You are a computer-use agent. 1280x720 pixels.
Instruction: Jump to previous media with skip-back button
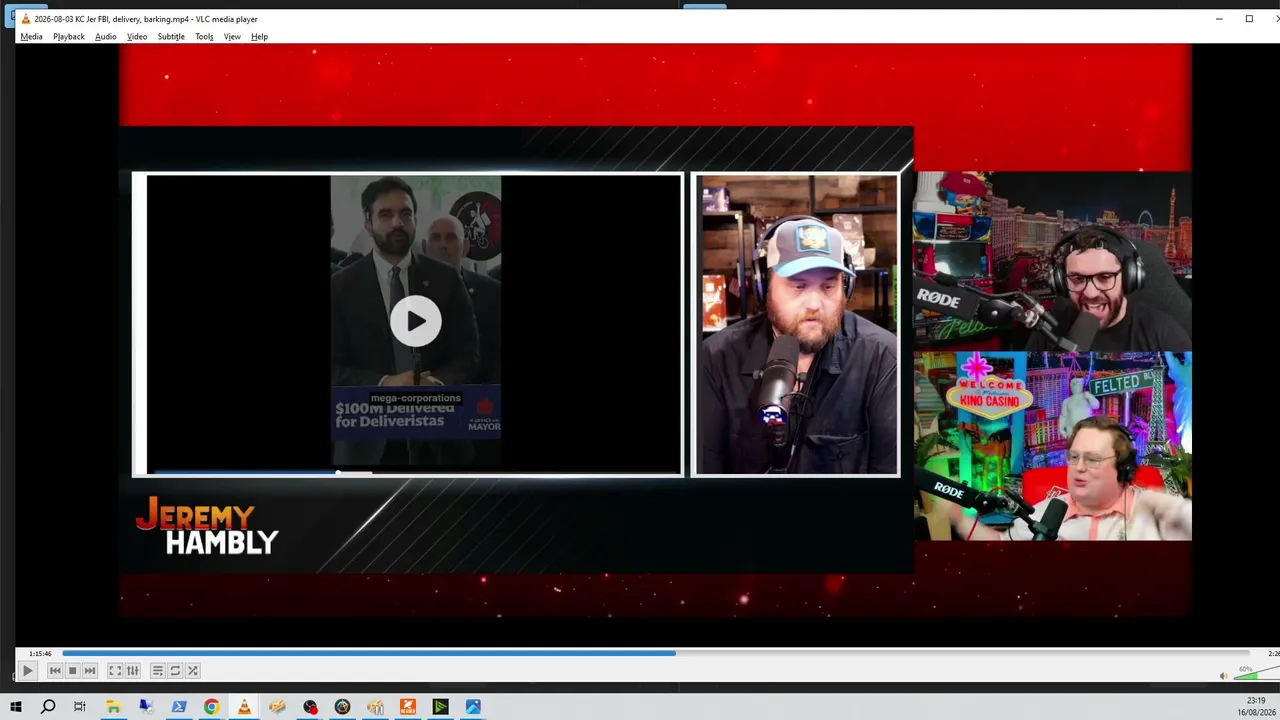(55, 671)
